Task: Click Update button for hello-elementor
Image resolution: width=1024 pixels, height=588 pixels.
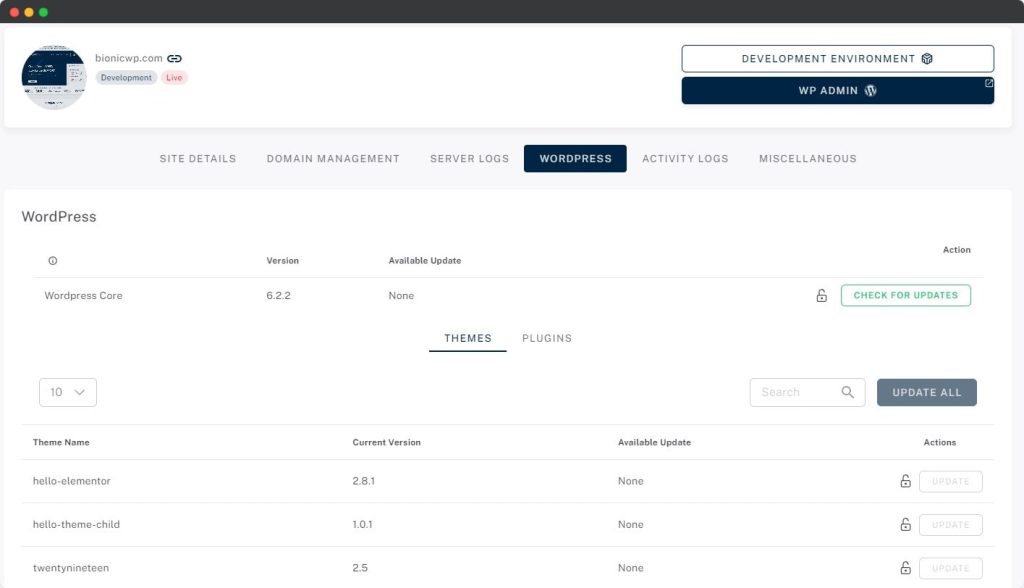Action: point(950,481)
